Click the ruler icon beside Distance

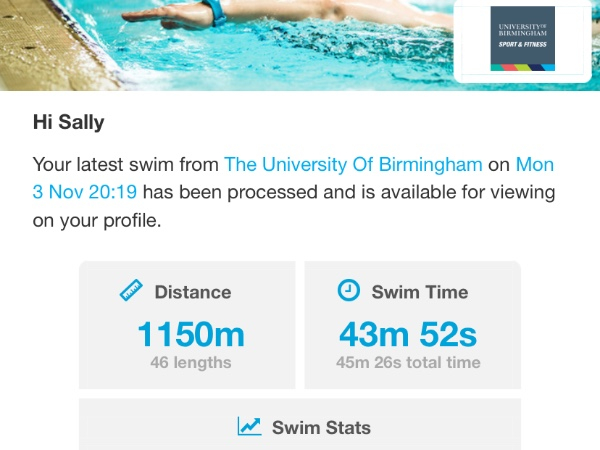[132, 292]
